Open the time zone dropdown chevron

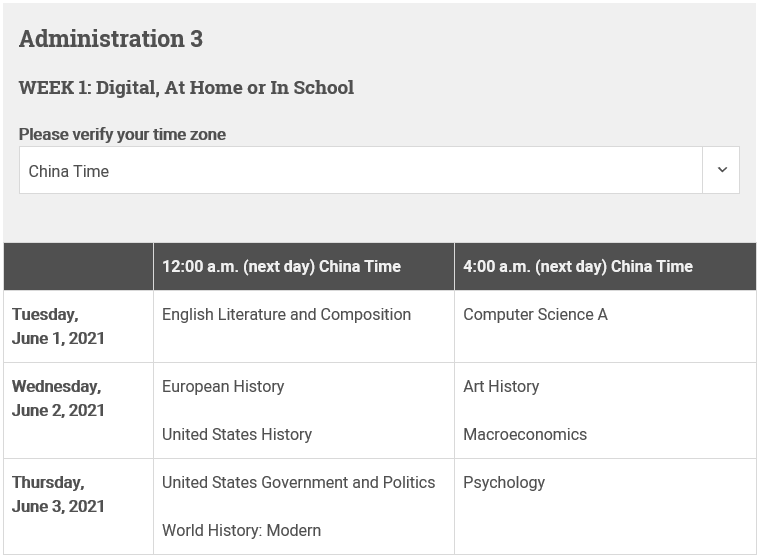(722, 170)
